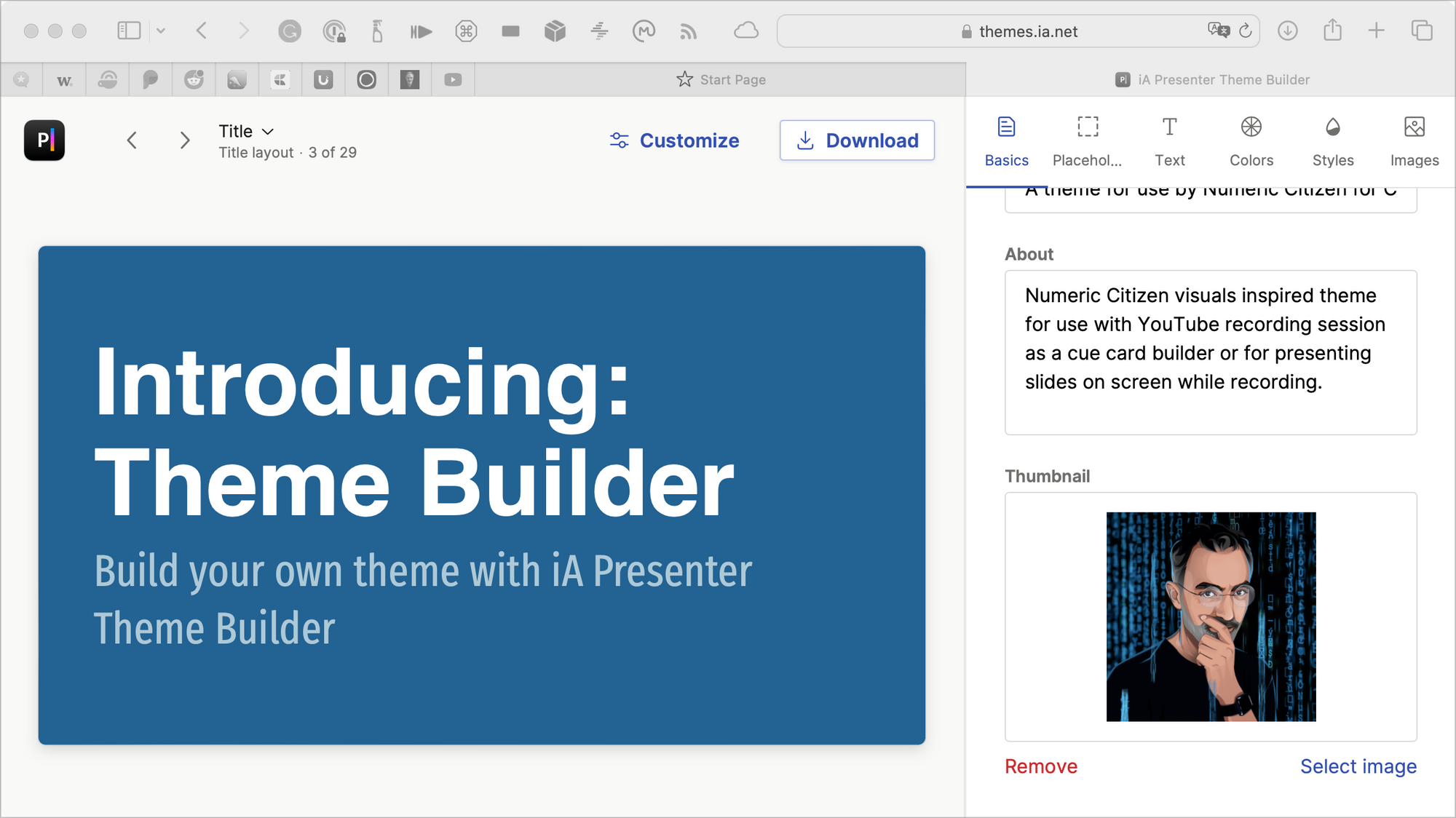1456x818 pixels.
Task: Click the Download button
Action: pos(857,140)
